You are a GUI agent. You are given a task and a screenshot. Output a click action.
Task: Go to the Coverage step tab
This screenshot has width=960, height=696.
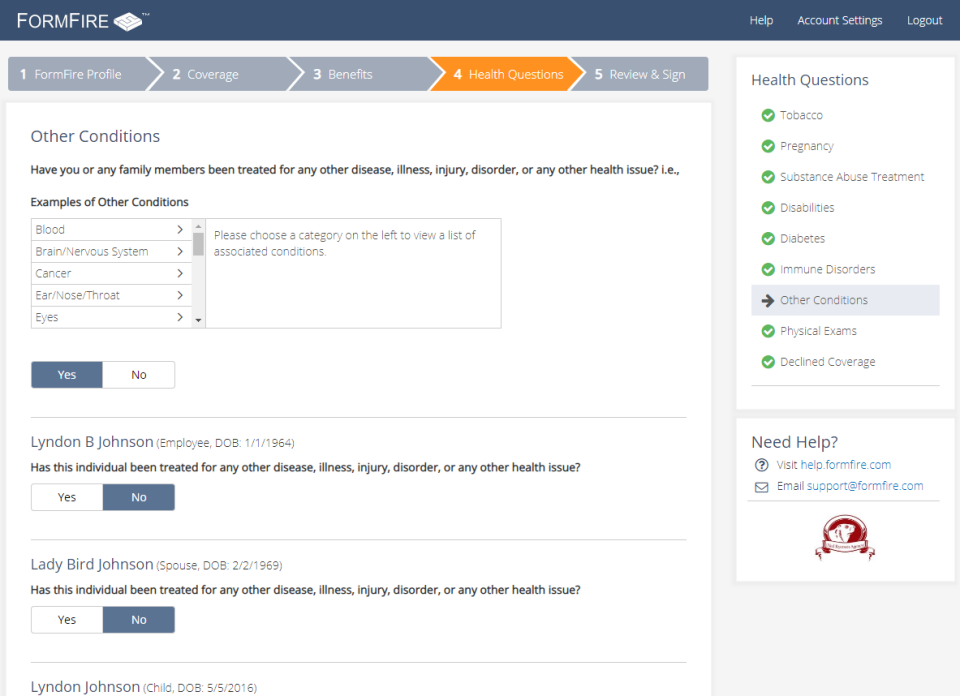point(212,74)
